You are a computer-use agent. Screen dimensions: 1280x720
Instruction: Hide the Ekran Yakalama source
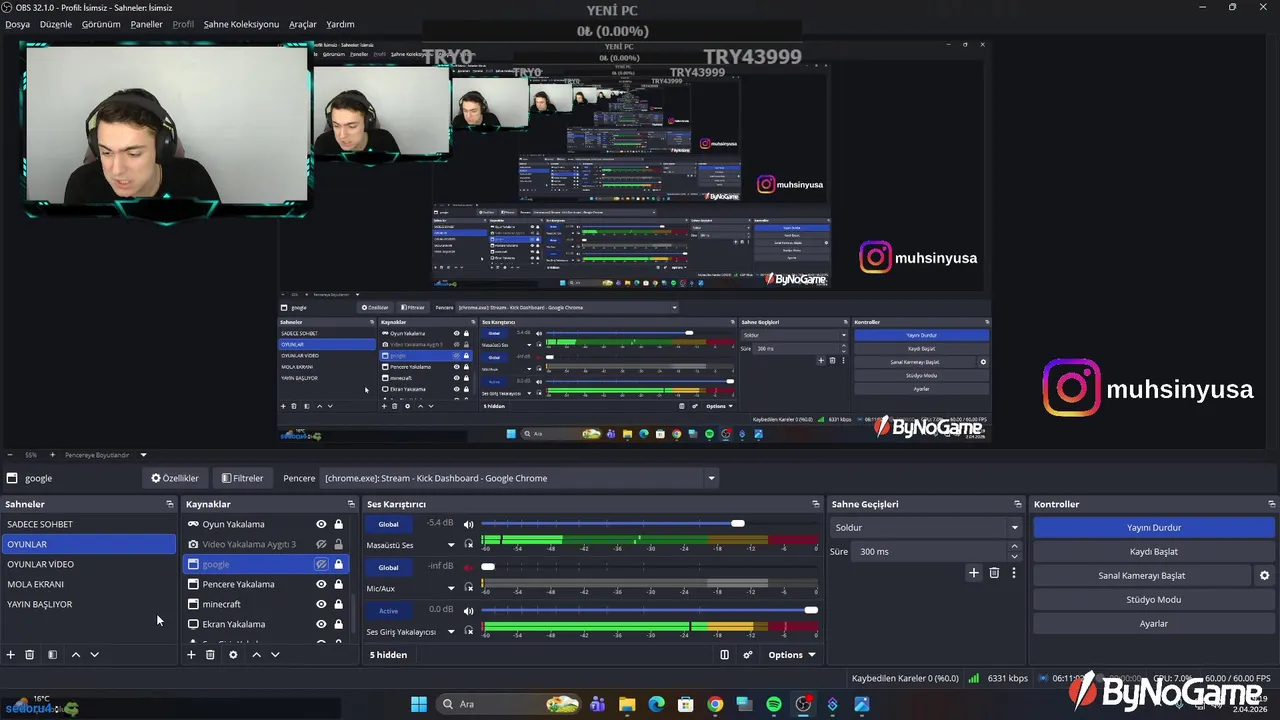pos(321,624)
